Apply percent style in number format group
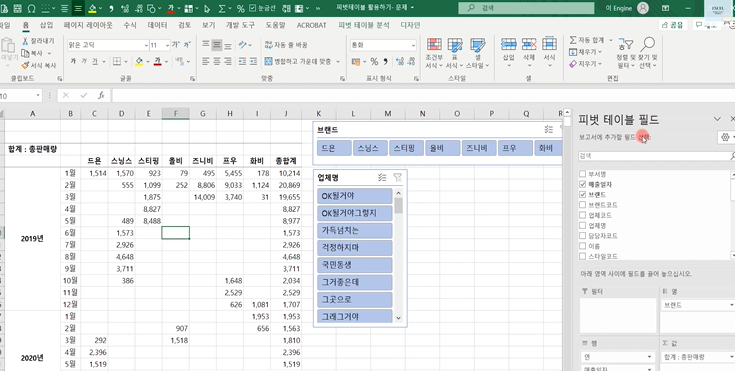735x371 pixels. tap(374, 61)
